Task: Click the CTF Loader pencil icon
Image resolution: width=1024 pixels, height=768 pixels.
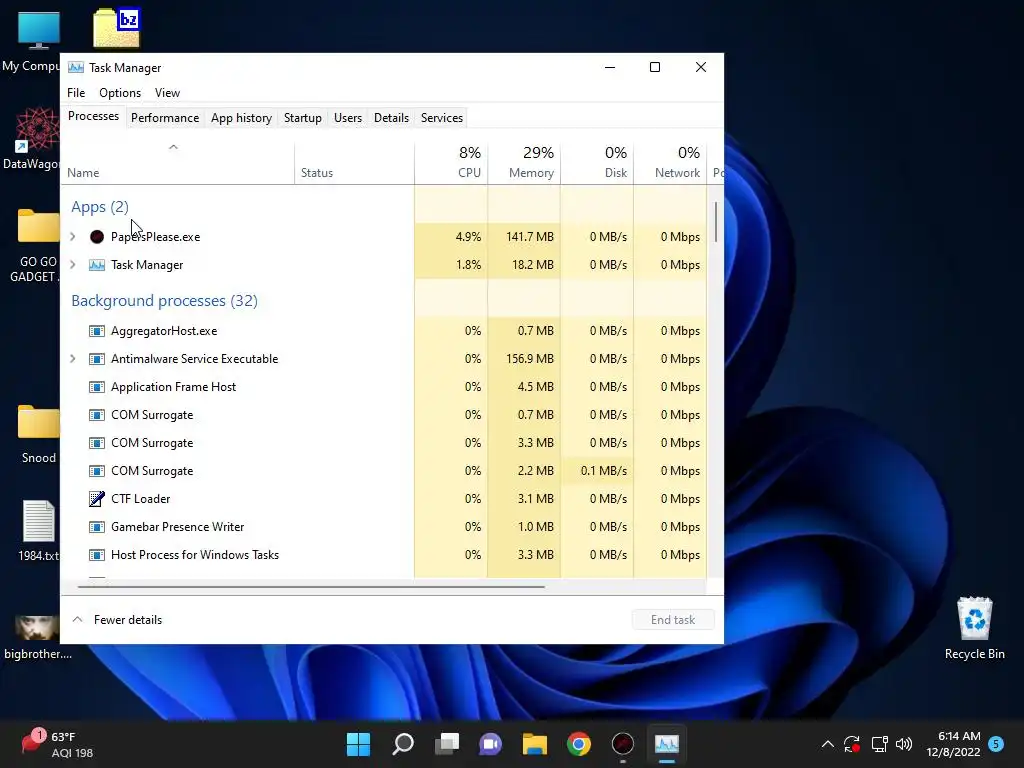Action: 97,499
